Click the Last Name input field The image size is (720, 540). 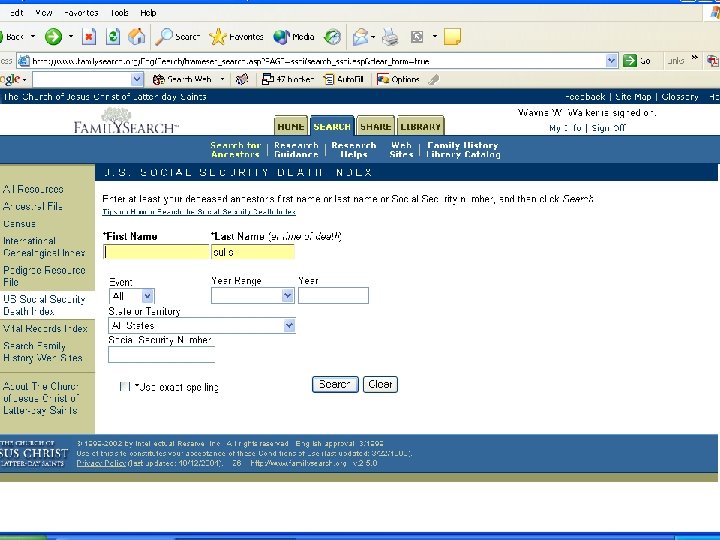(253, 252)
